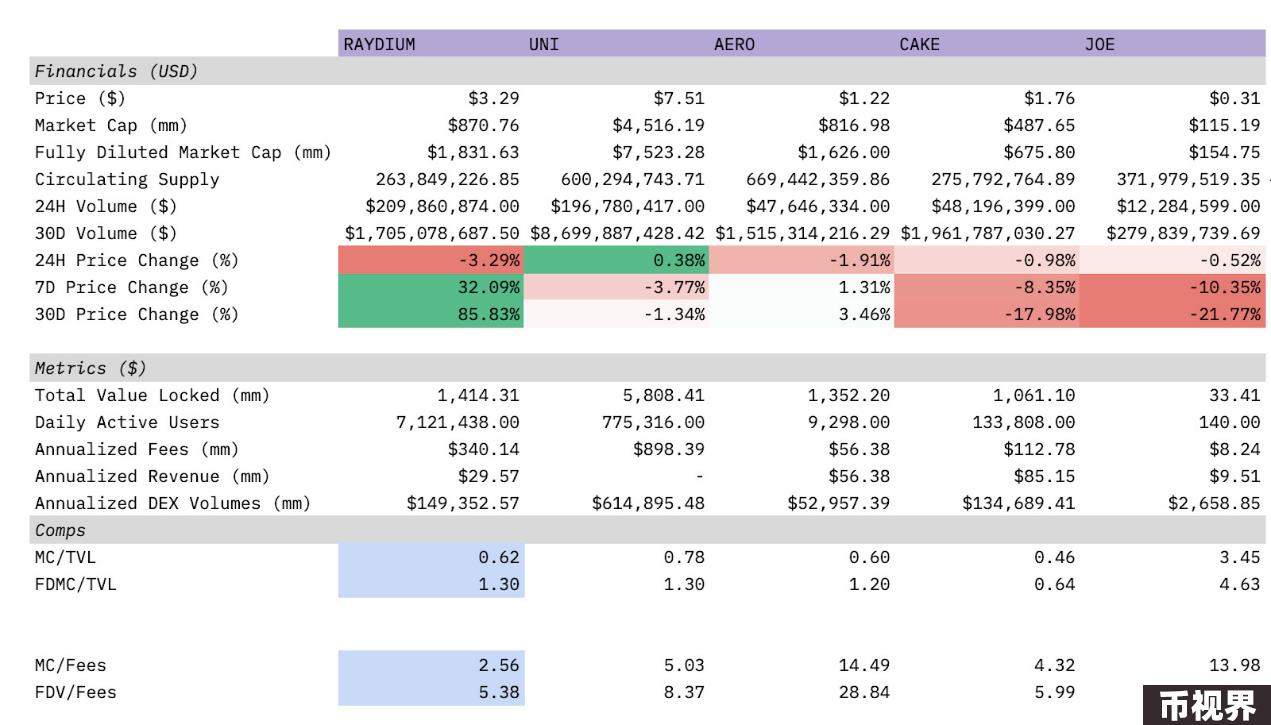
Task: Click the Fully Diluted Market Cap row label
Action: click(x=183, y=152)
